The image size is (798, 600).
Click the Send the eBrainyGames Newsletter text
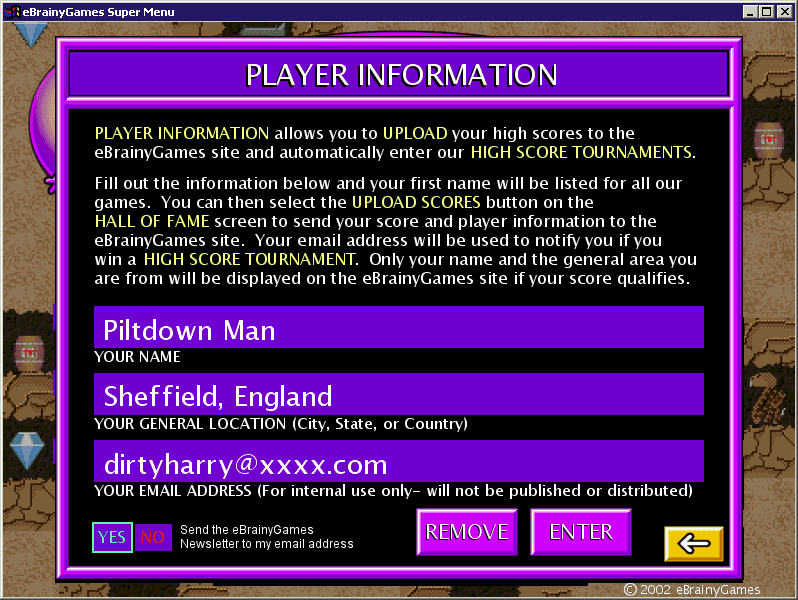click(267, 537)
